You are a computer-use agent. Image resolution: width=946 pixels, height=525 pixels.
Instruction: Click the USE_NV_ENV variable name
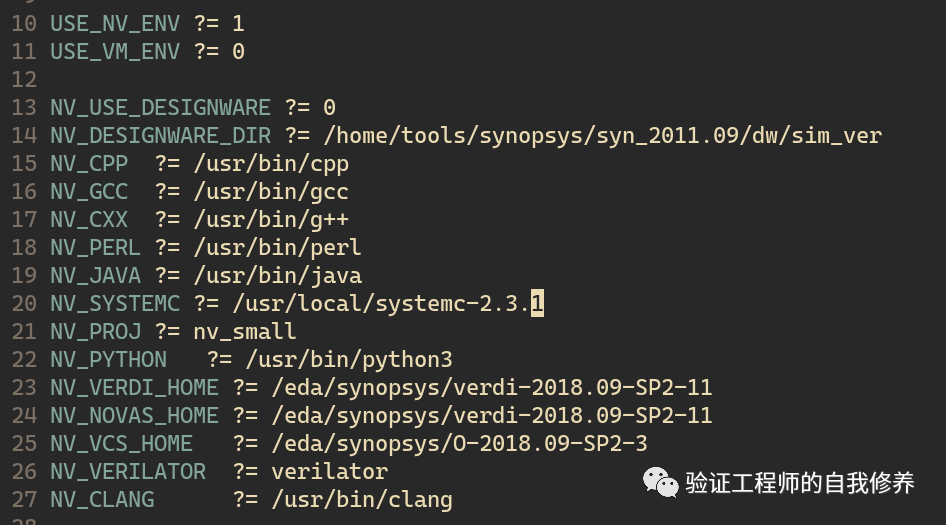(115, 24)
